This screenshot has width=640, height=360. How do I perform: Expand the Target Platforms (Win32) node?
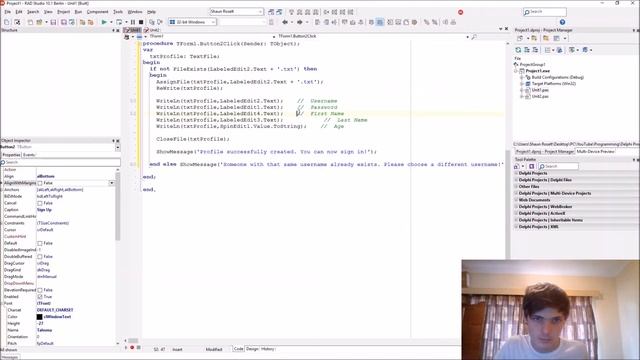pyautogui.click(x=522, y=84)
